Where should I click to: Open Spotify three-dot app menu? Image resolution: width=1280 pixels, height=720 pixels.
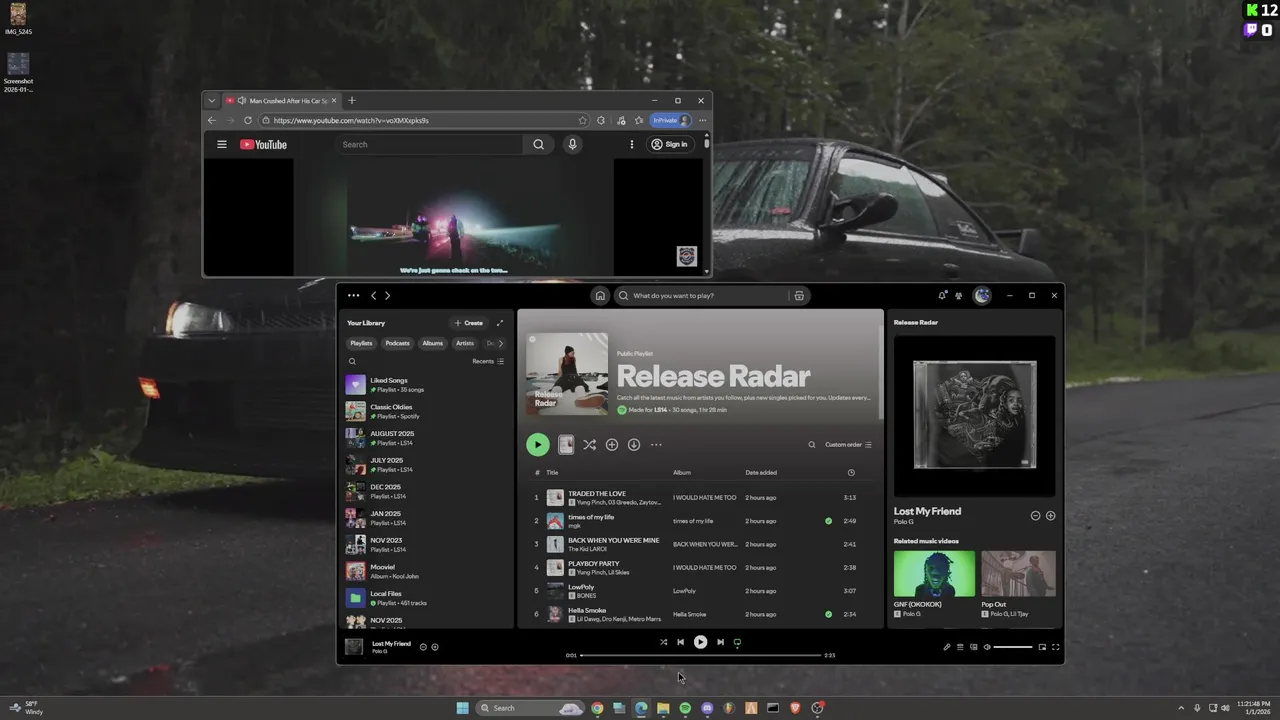click(353, 296)
